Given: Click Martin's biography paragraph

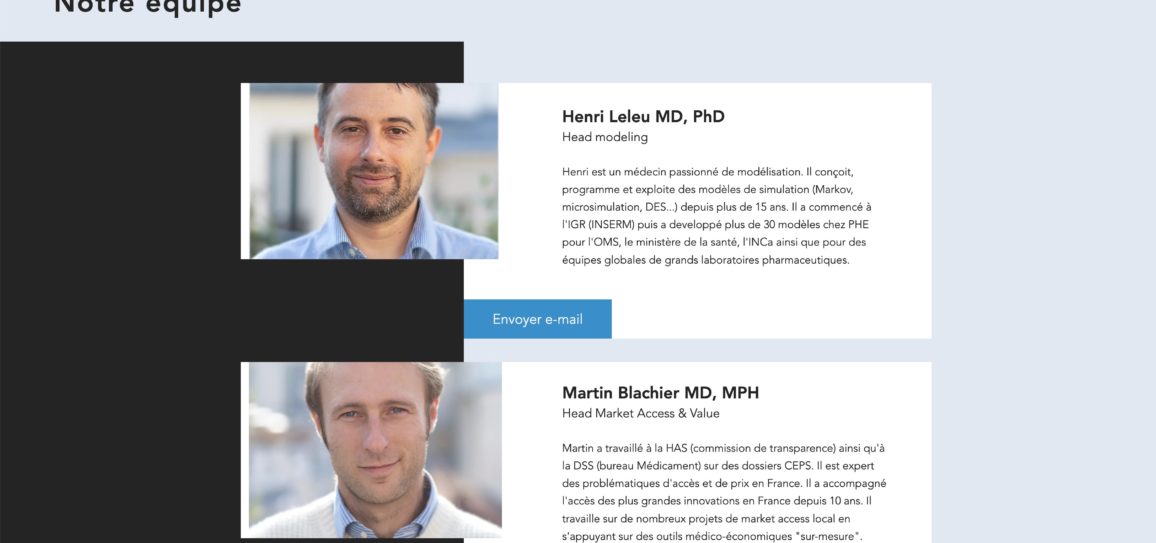Looking at the screenshot, I should click(724, 491).
